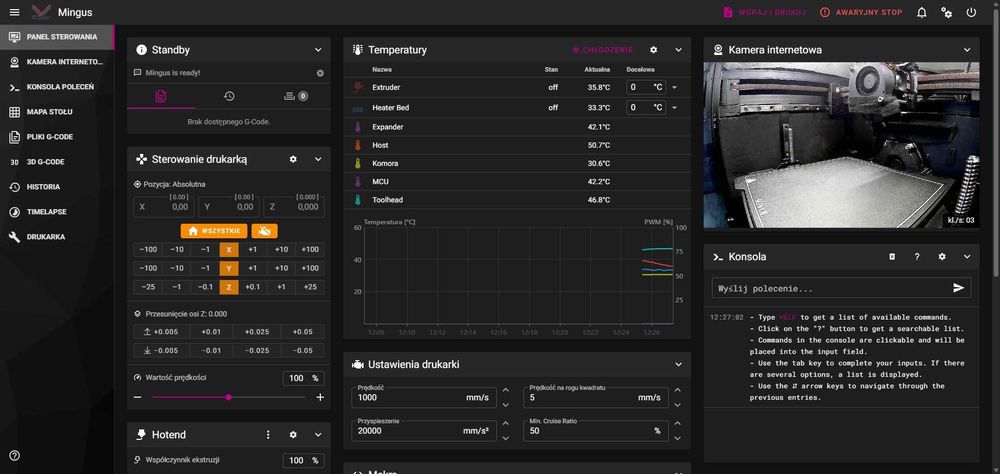The image size is (1000, 474).
Task: Collapse the Temperatury panel
Action: pos(679,50)
